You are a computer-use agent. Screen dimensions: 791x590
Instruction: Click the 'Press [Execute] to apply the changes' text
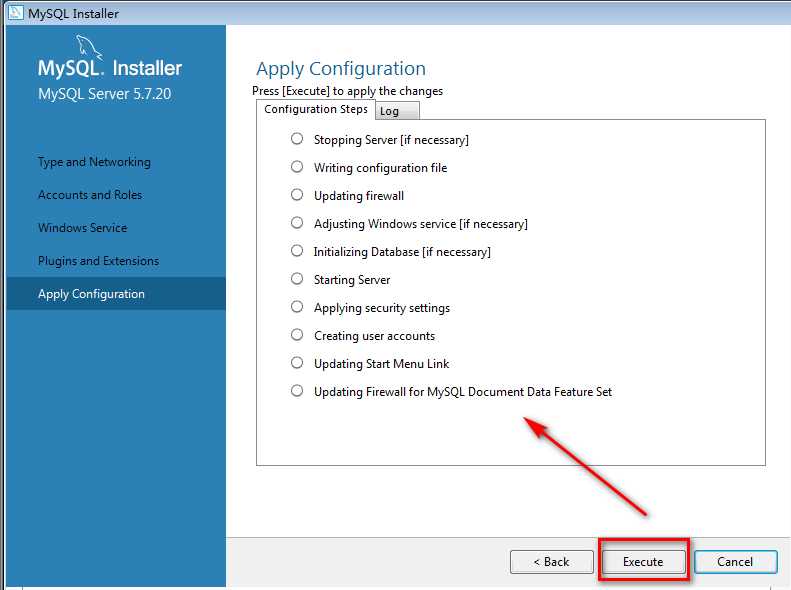348,91
